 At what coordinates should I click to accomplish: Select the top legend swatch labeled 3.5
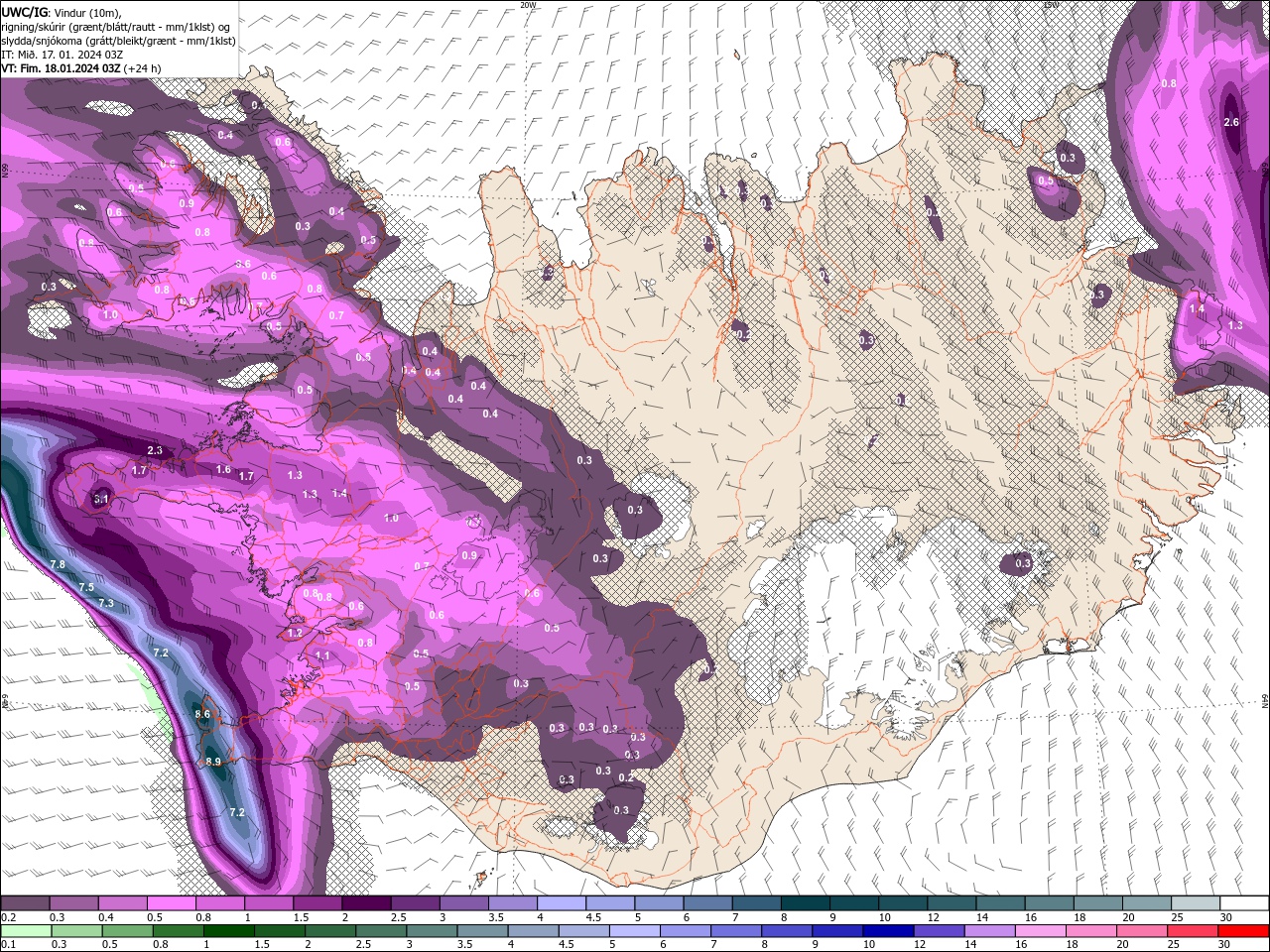click(x=512, y=903)
